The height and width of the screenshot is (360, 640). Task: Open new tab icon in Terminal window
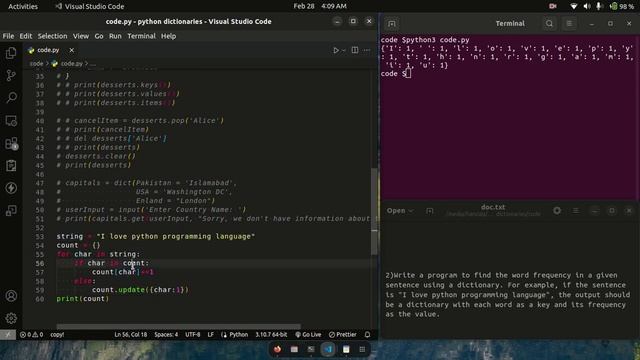392,24
